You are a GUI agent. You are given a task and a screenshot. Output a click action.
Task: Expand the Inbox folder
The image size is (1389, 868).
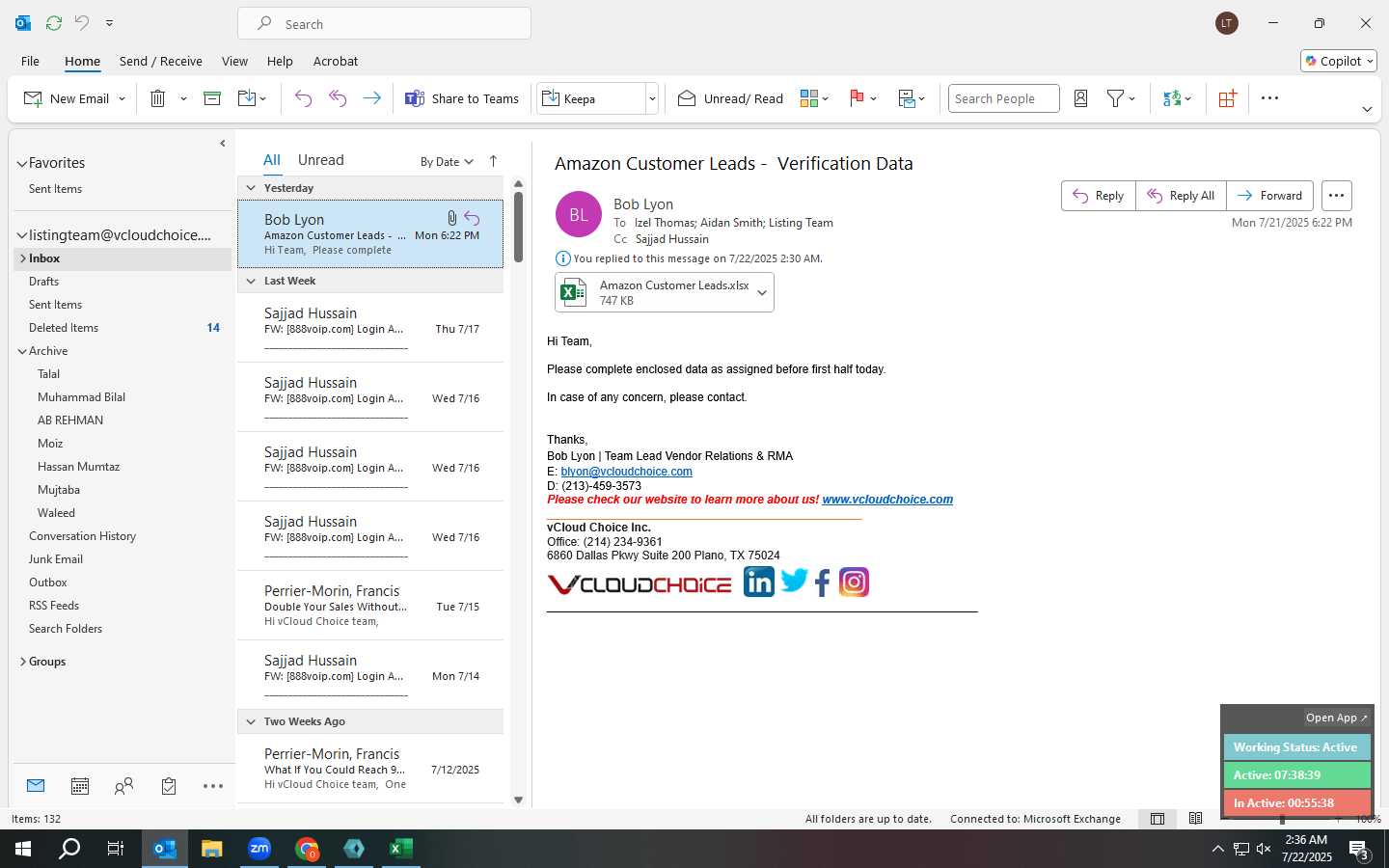pyautogui.click(x=22, y=258)
